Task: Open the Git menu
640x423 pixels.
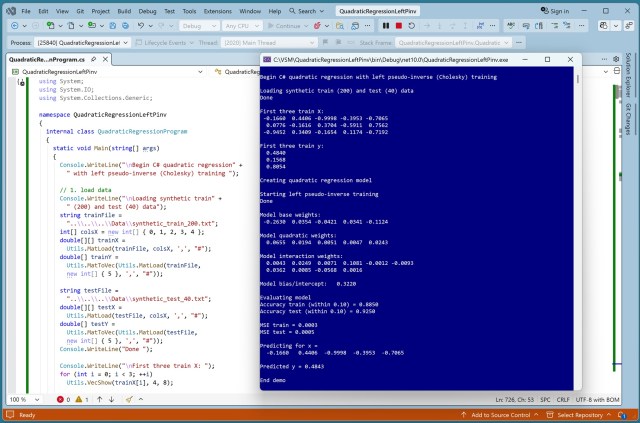Action: (80, 11)
